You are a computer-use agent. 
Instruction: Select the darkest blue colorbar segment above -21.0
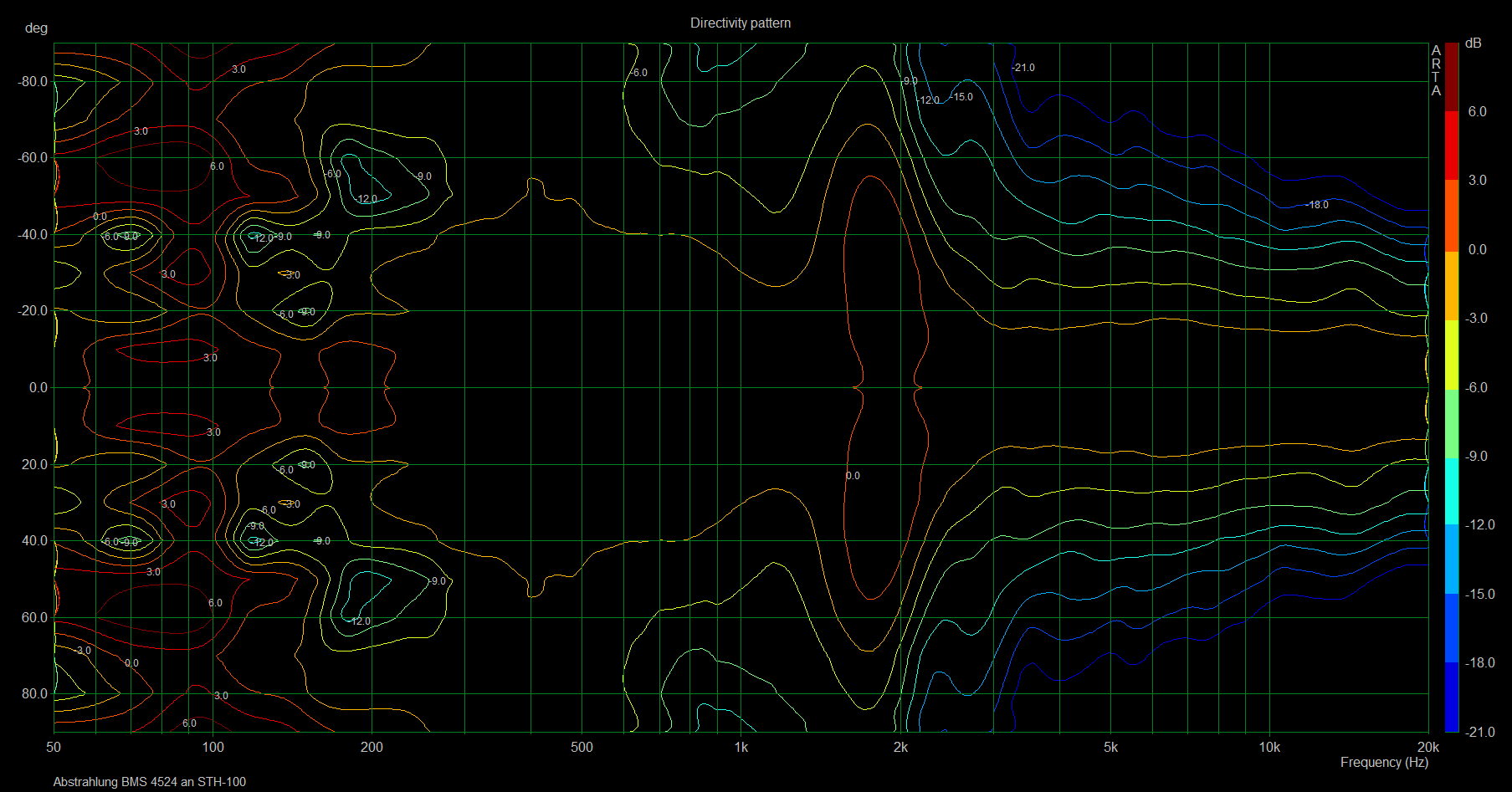pos(1451,697)
